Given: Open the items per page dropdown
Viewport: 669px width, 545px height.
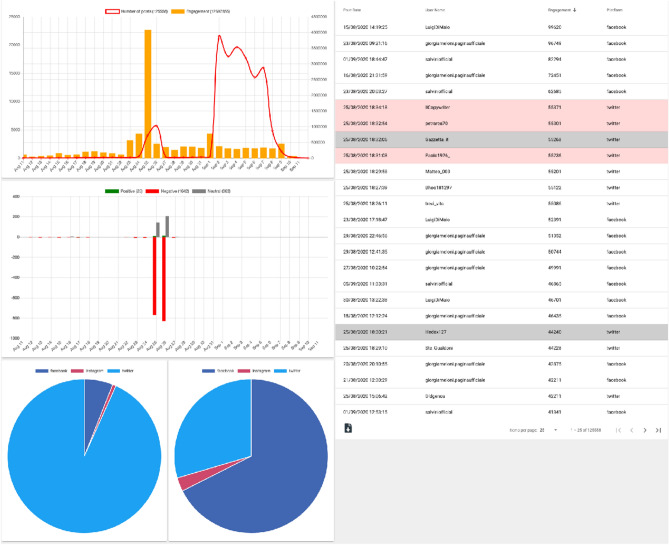Looking at the screenshot, I should 546,430.
